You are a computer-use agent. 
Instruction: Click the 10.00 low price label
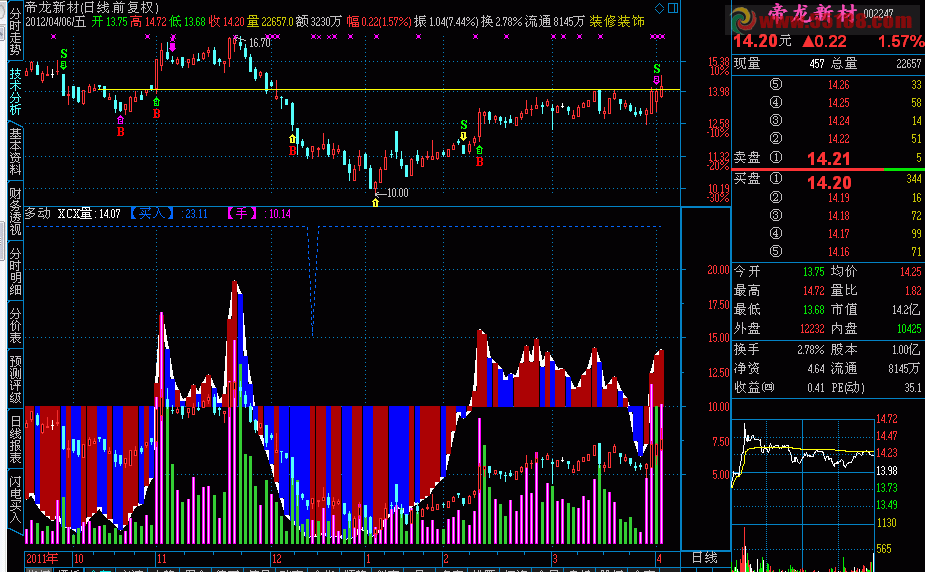click(x=398, y=193)
